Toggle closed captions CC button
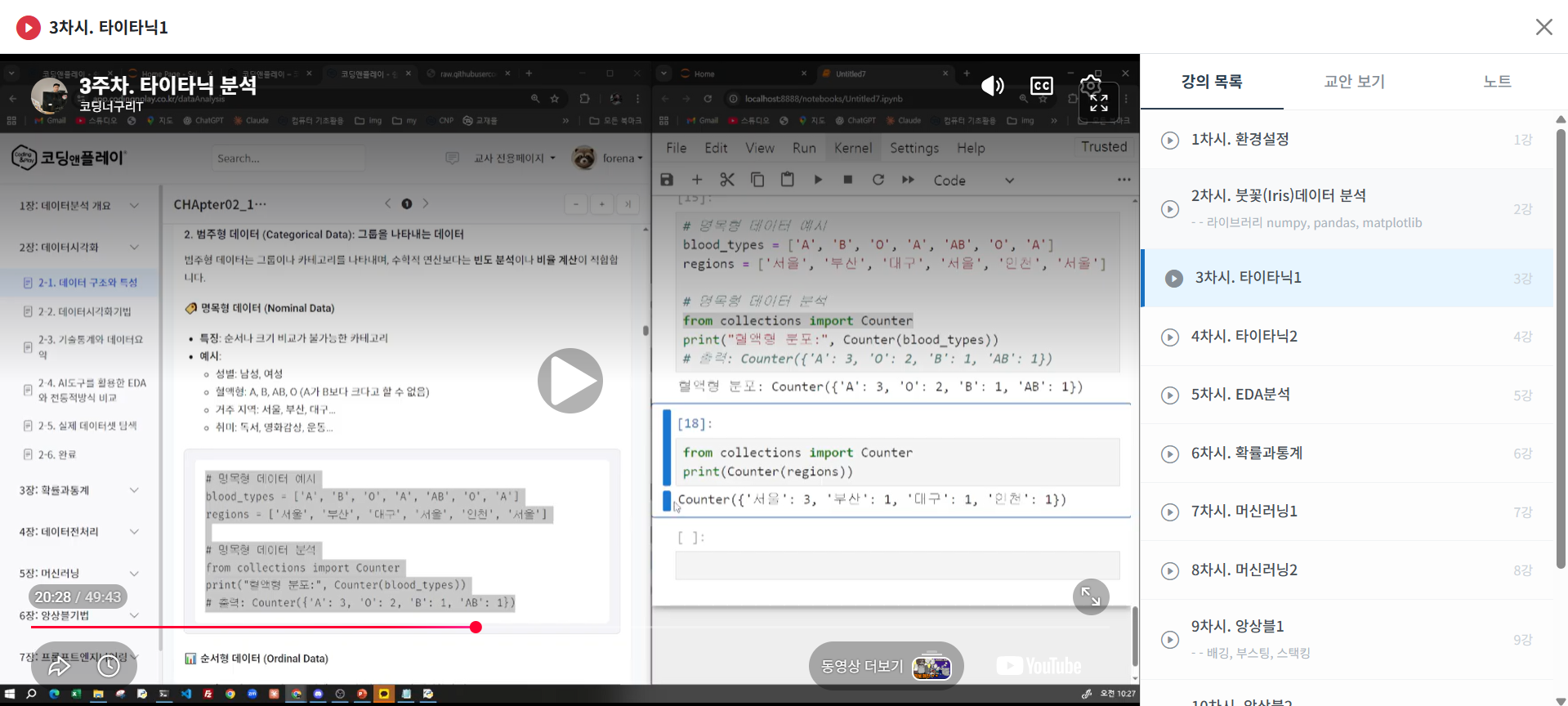This screenshot has width=1568, height=706. 1041,85
